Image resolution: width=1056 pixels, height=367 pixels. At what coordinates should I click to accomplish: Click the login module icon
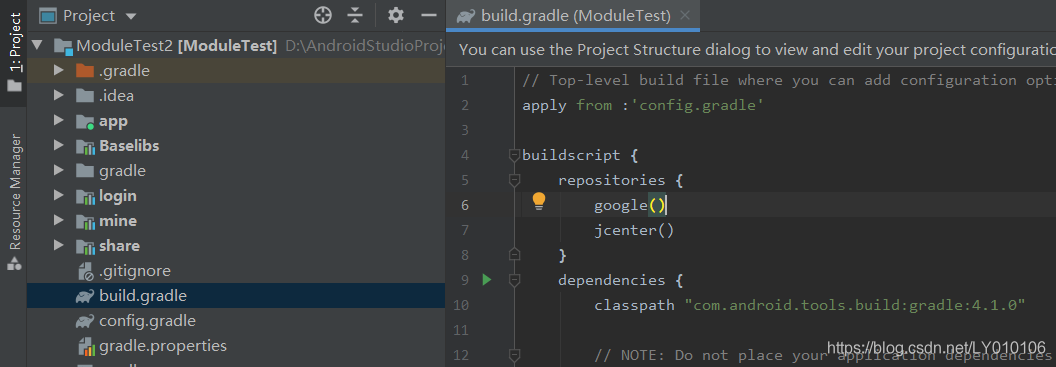[85, 196]
